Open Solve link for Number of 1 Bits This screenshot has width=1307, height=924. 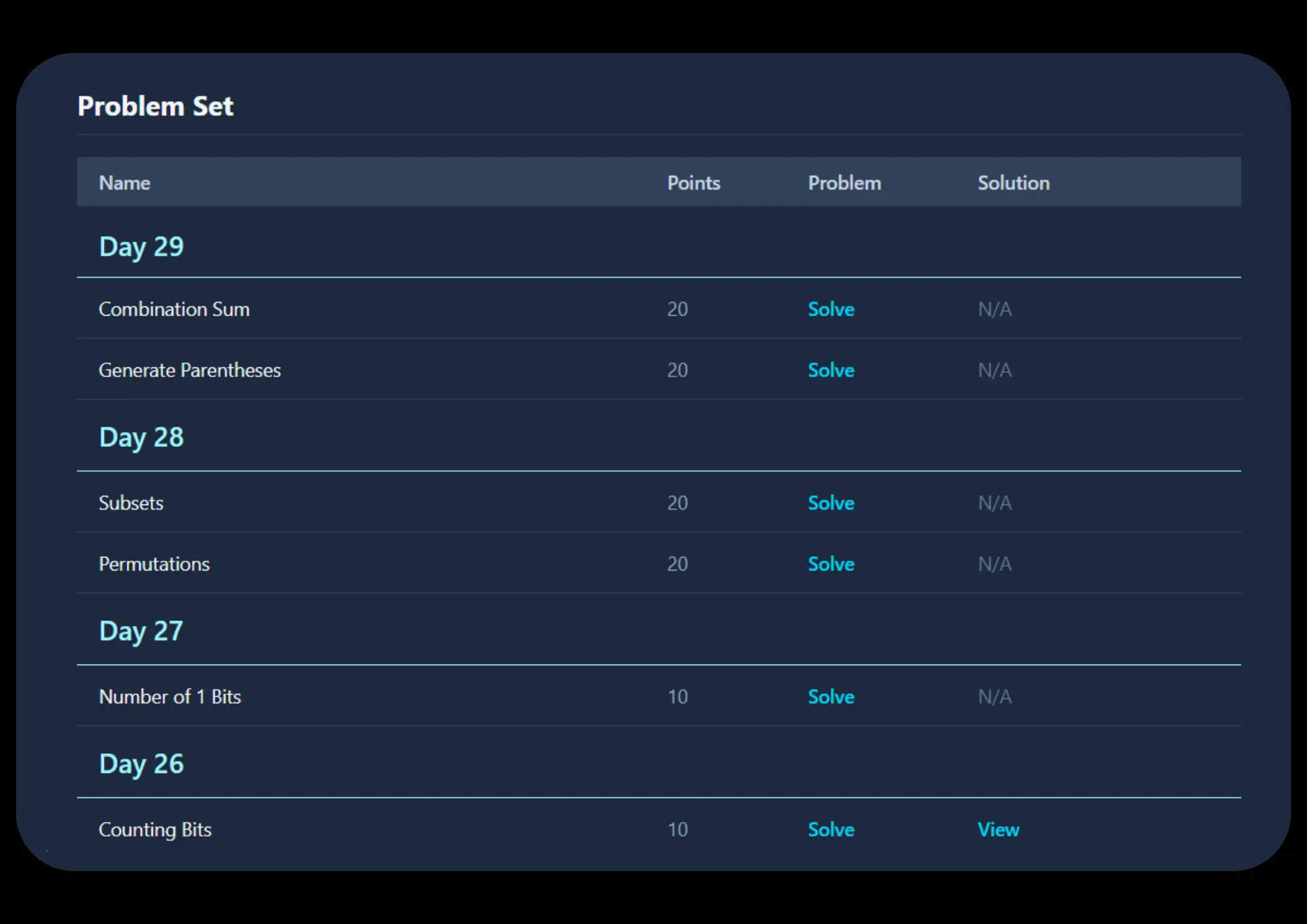(831, 697)
